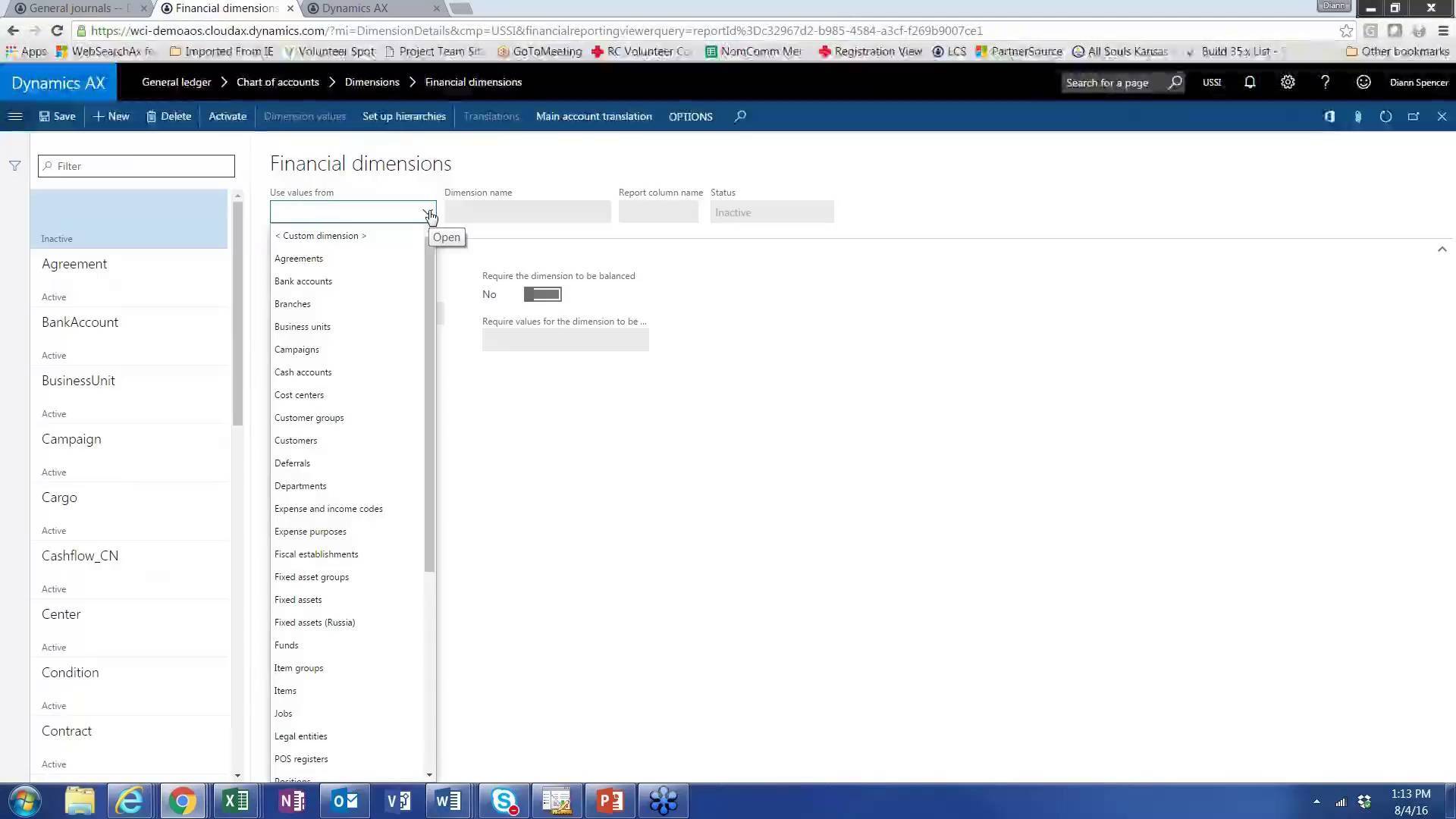
Task: Click the page refresh icon
Action: tap(1385, 116)
